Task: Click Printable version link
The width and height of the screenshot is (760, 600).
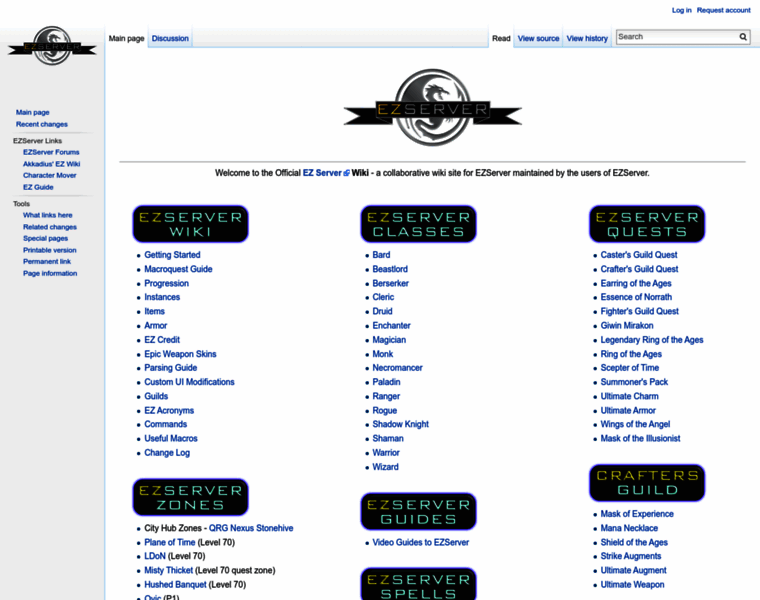Action: [50, 250]
